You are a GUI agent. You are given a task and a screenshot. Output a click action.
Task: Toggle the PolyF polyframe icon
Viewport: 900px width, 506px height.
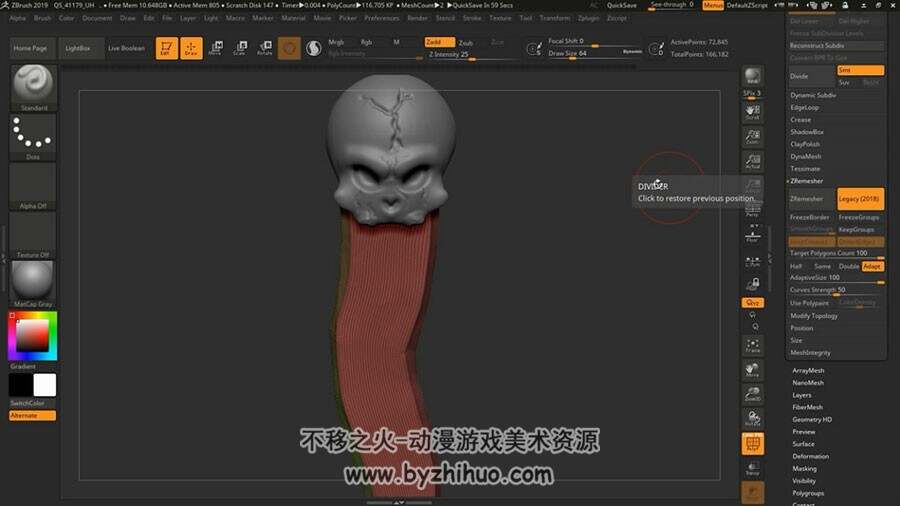[x=752, y=443]
